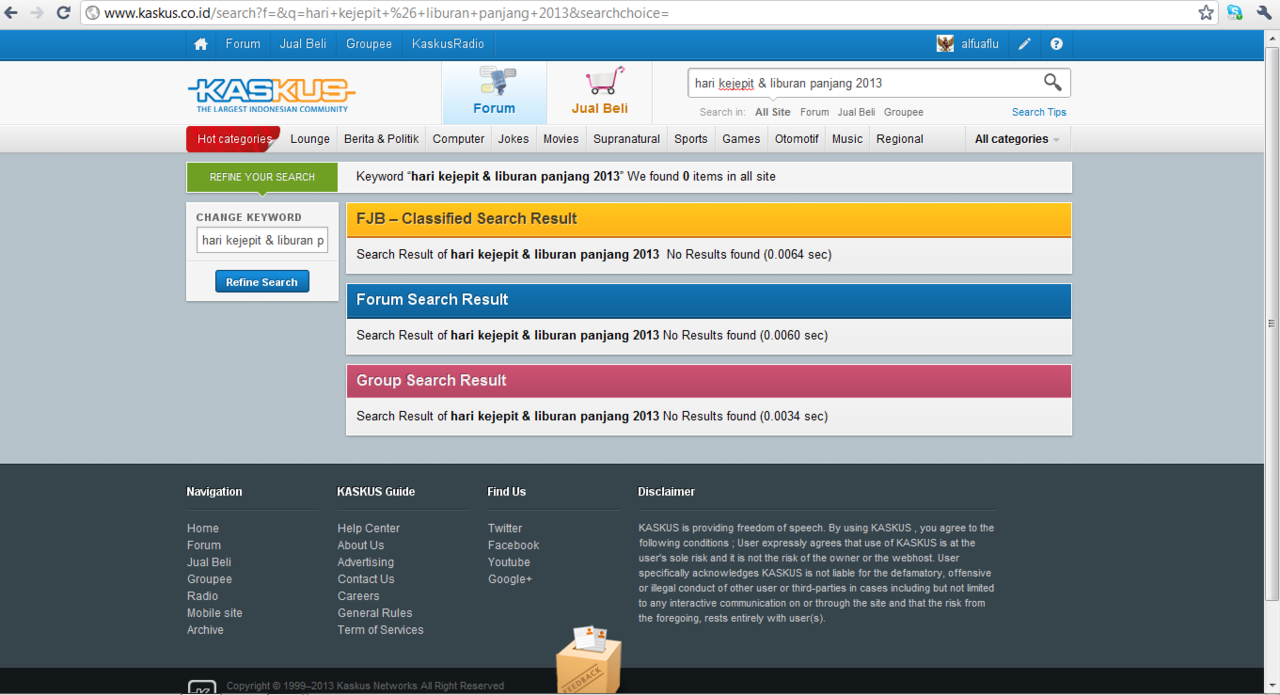Open the Games category
The image size is (1280, 695).
pyautogui.click(x=741, y=139)
